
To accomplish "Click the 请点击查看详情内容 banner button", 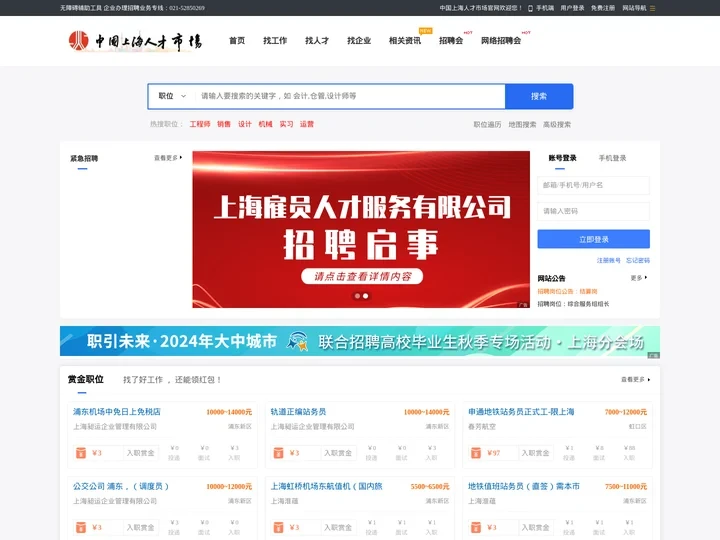I will click(x=362, y=276).
